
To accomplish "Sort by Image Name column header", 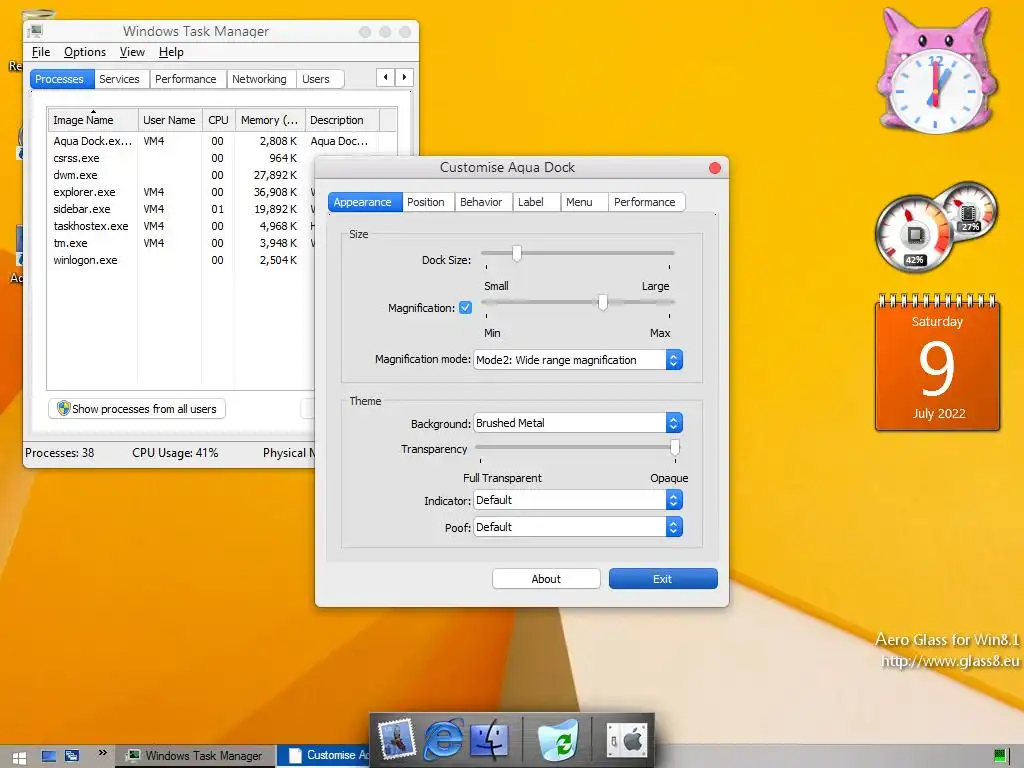I will [x=92, y=120].
